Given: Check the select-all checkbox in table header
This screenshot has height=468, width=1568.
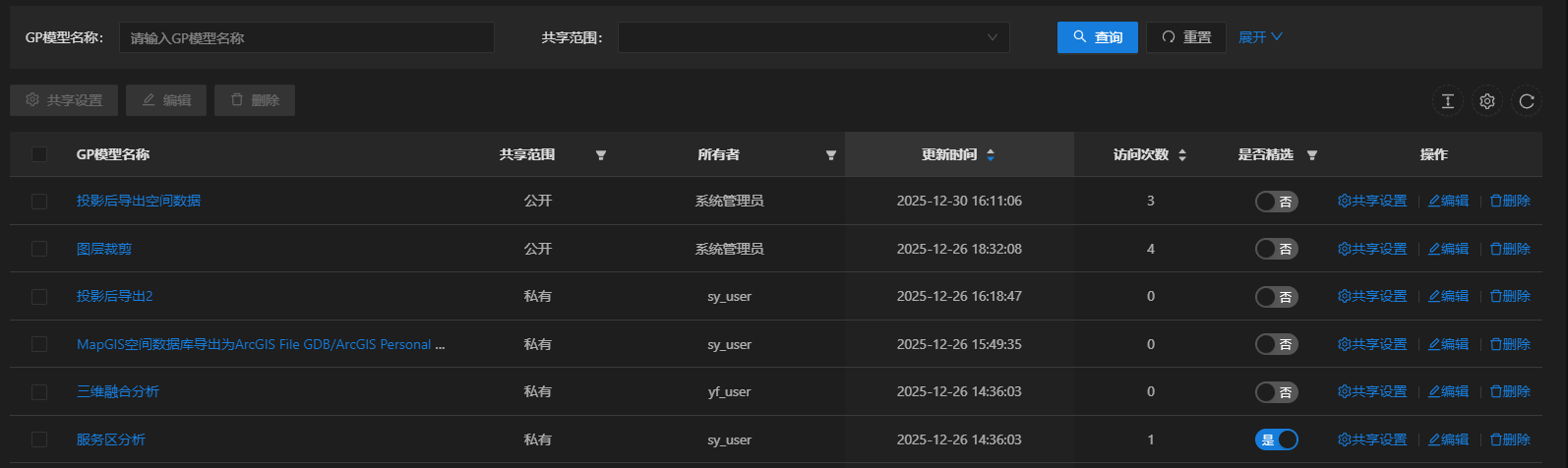Looking at the screenshot, I should click(39, 154).
